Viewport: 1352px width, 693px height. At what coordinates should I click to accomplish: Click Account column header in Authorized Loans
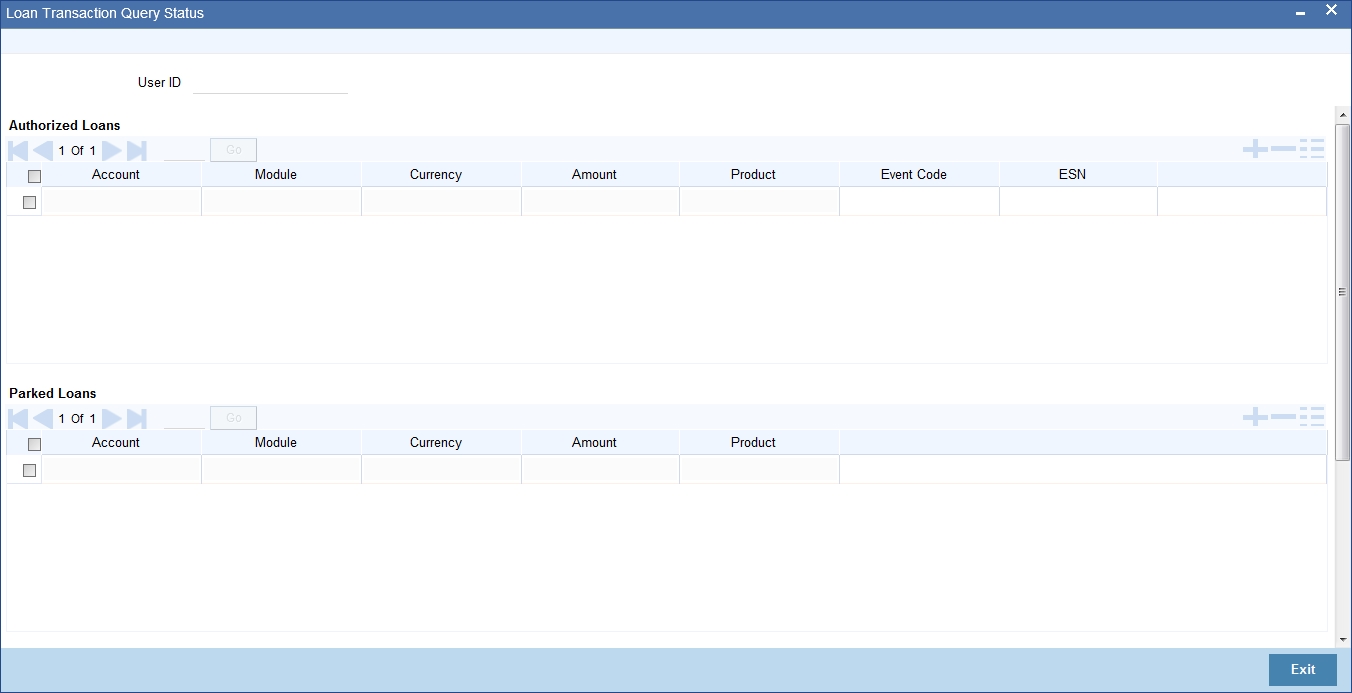(x=116, y=174)
